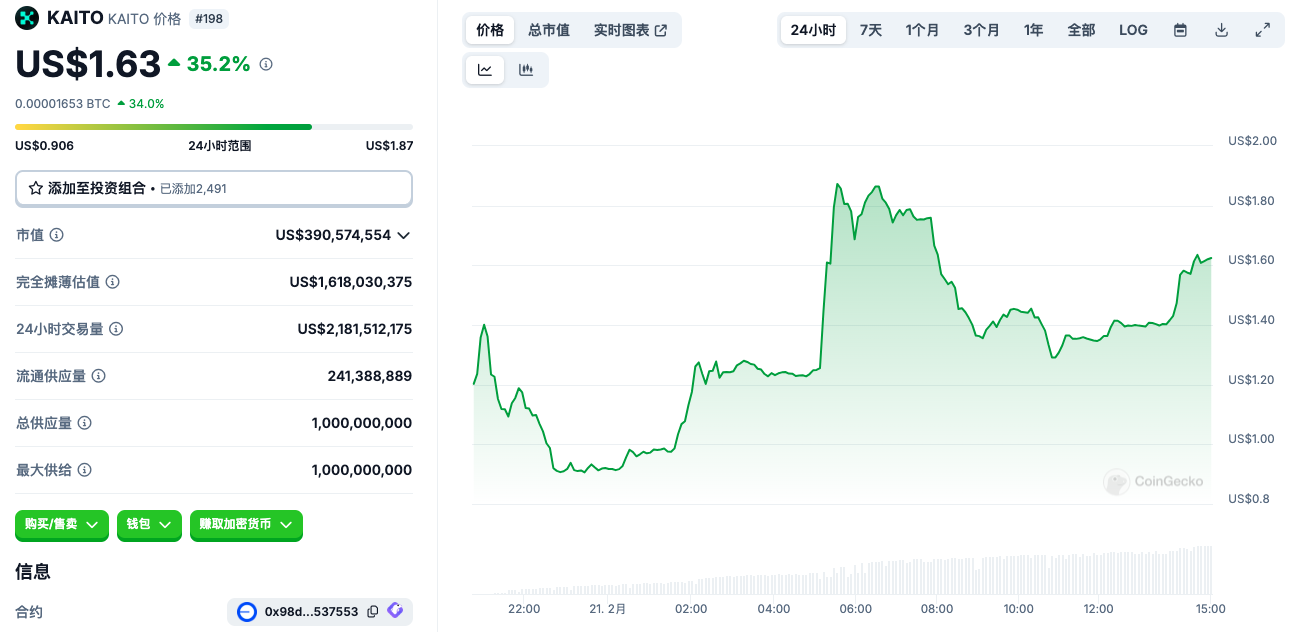The width and height of the screenshot is (1295, 632).
Task: Click info icon beside 24小时交易量
Action: pos(116,329)
